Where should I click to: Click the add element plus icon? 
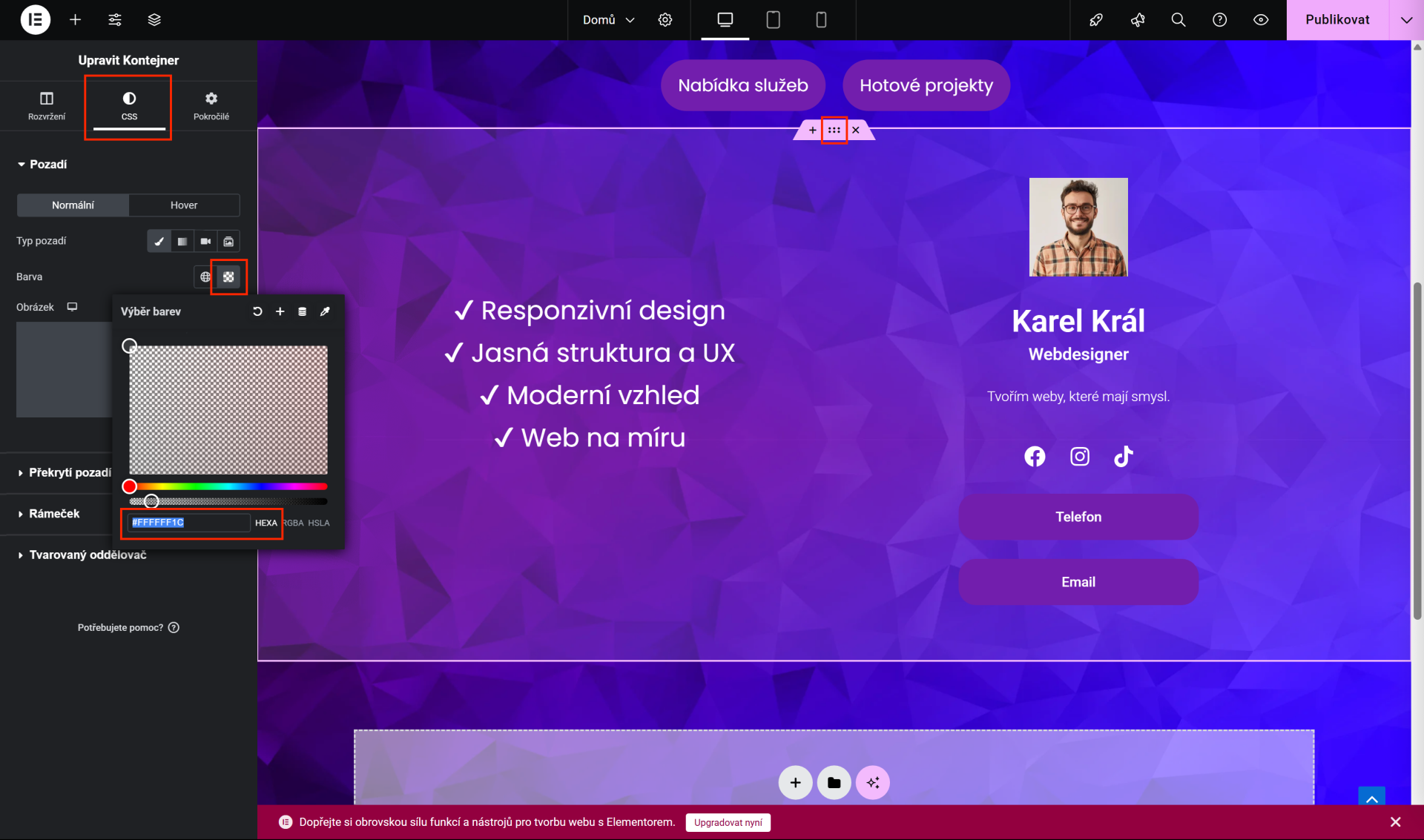pyautogui.click(x=75, y=20)
